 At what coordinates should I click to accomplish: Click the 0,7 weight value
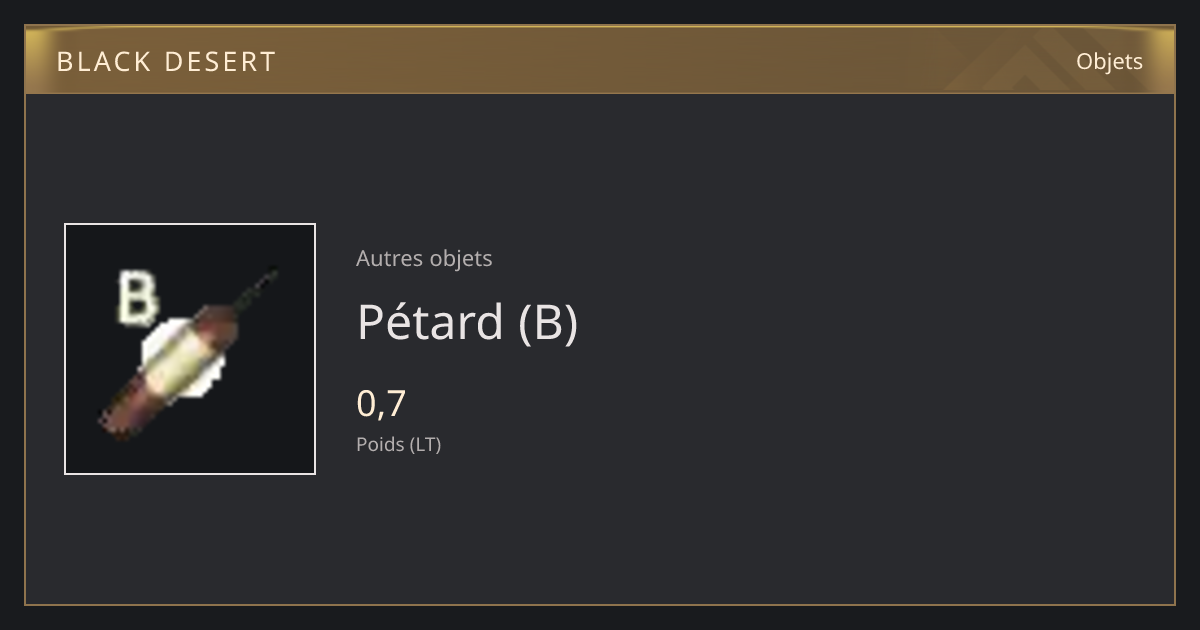click(381, 403)
